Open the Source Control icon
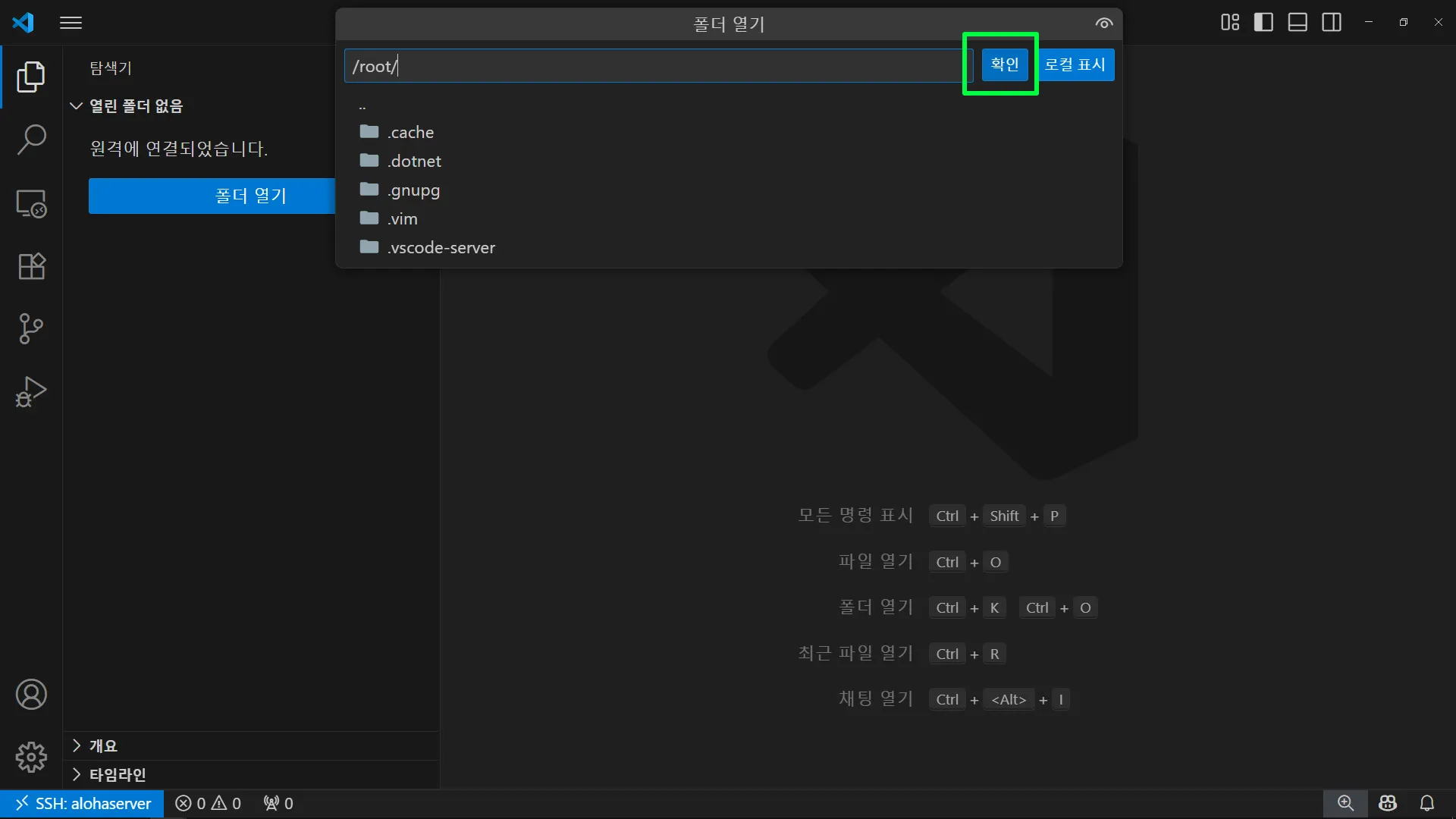The height and width of the screenshot is (819, 1456). point(31,328)
